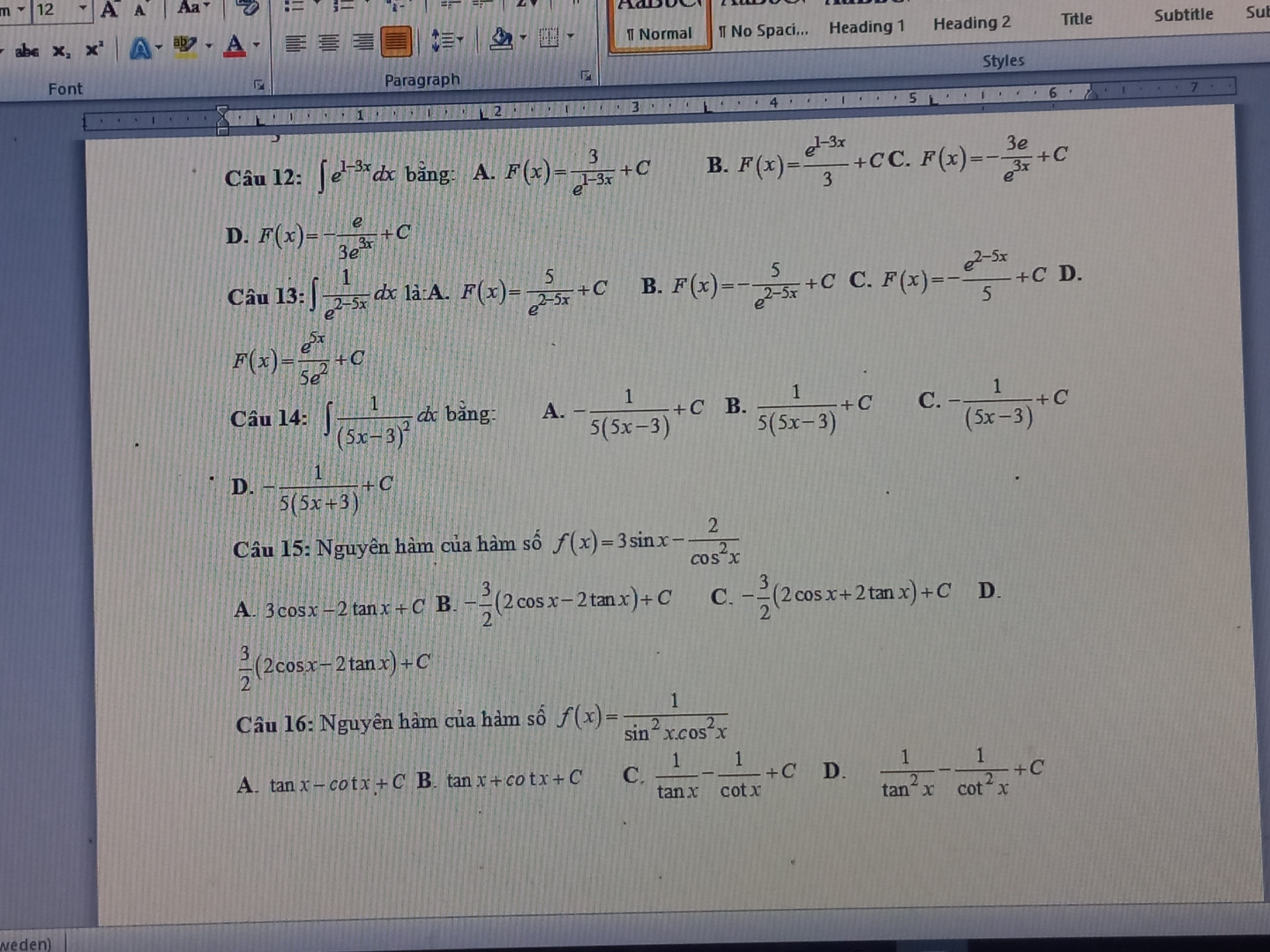
Task: Apply superscript formatting
Action: pos(93,49)
